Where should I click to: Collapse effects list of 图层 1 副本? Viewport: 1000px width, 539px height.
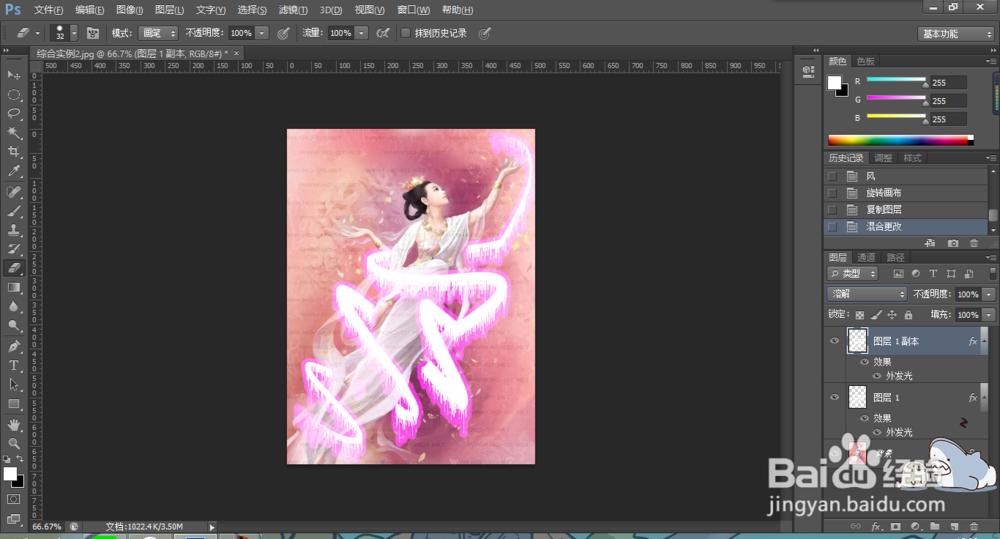984,341
